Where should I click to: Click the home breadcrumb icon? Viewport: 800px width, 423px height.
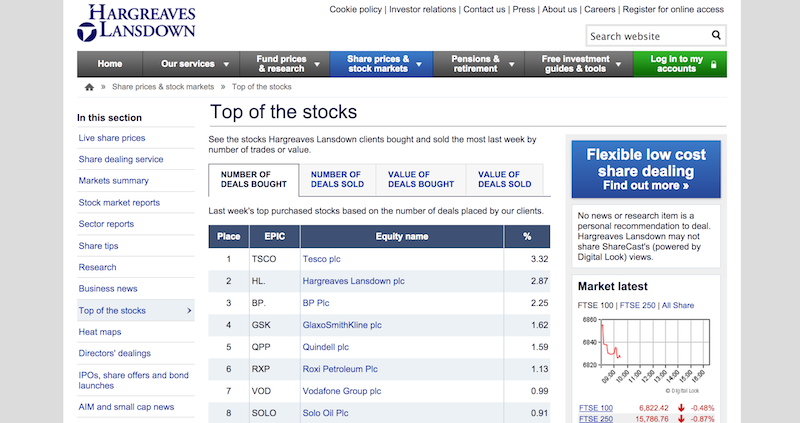pos(89,87)
